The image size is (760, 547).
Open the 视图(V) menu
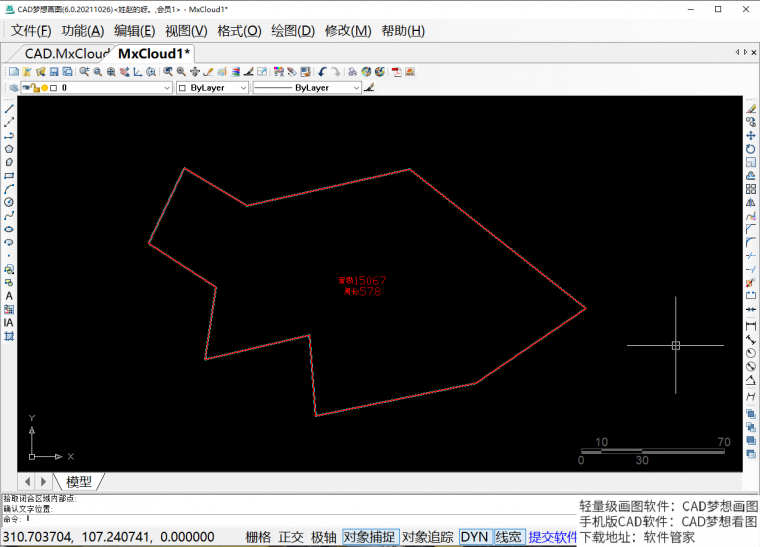(186, 31)
